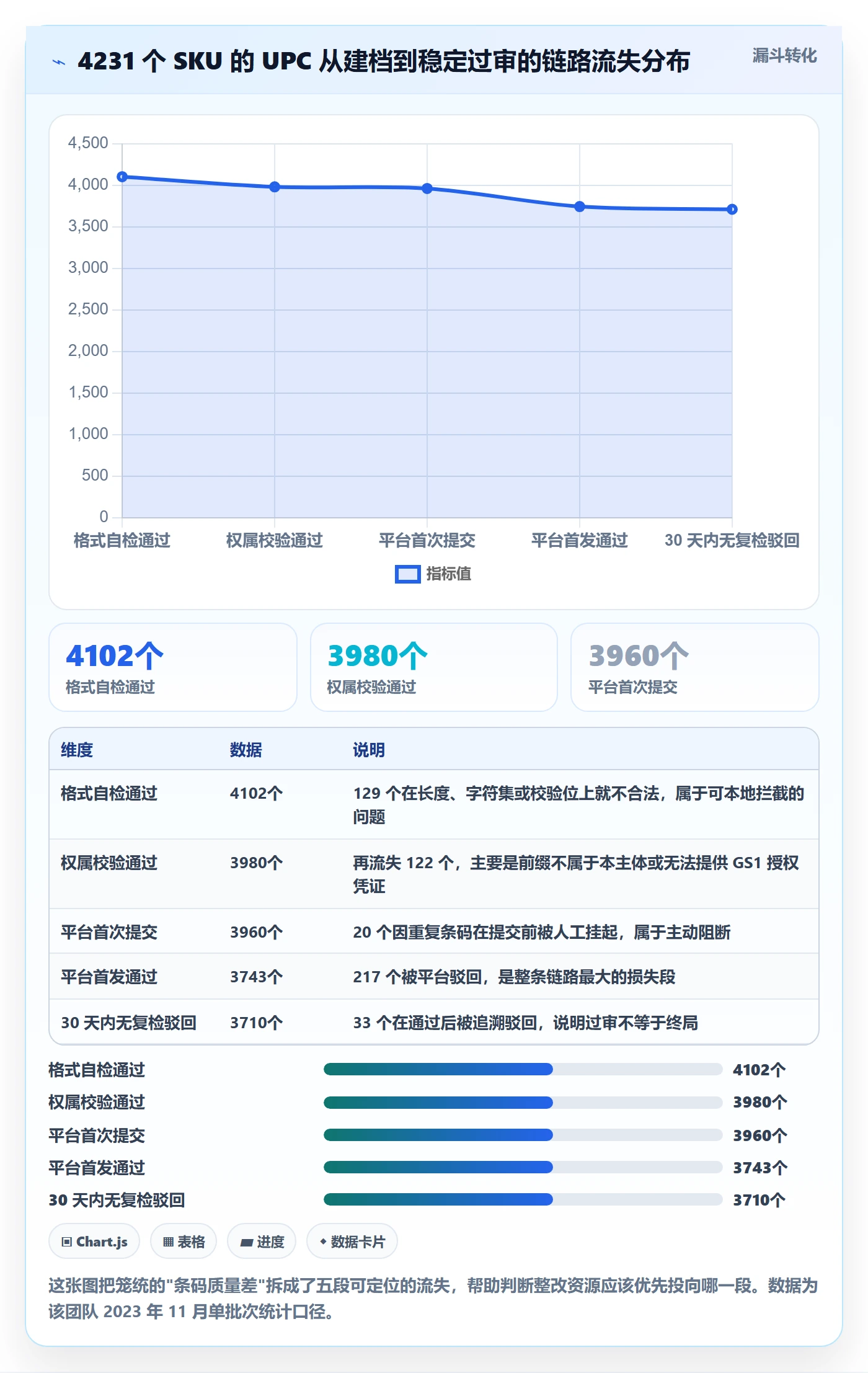Click the 数据卡片 tag chip
The height and width of the screenshot is (1373, 868).
point(352,1242)
